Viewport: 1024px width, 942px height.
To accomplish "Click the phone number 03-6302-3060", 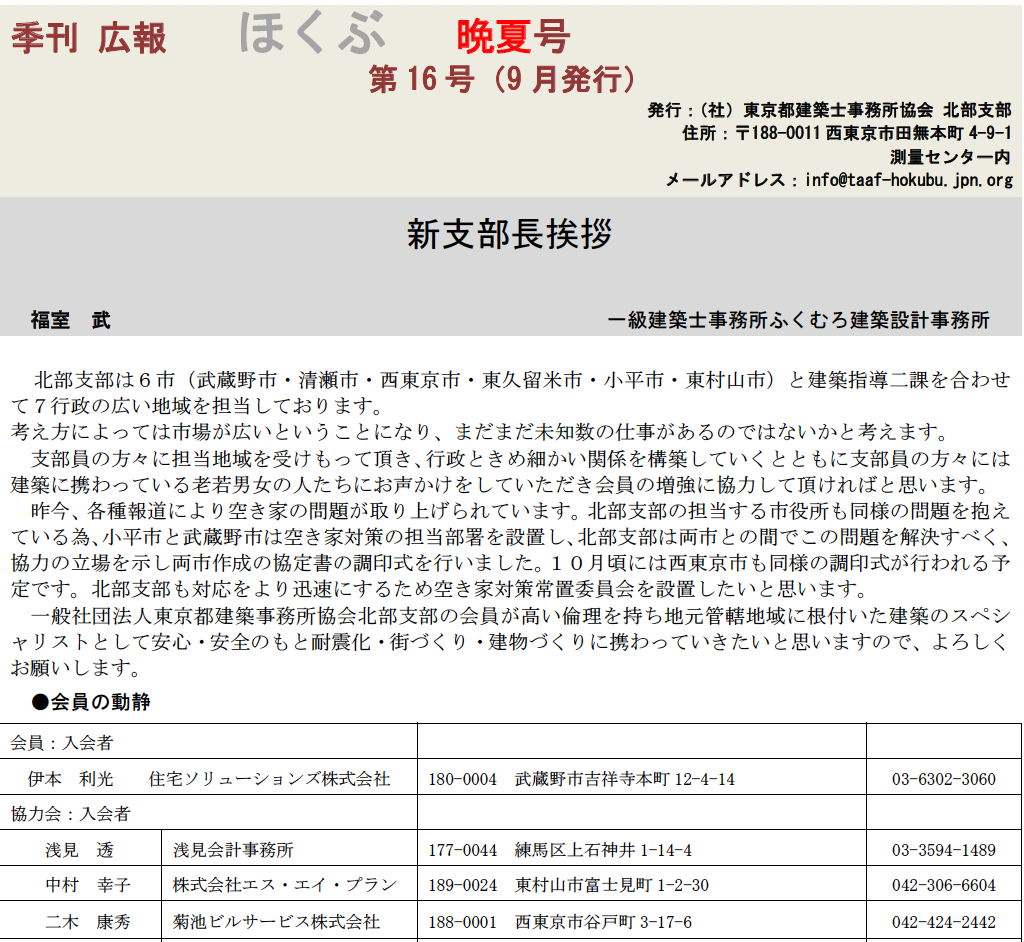I will 943,779.
